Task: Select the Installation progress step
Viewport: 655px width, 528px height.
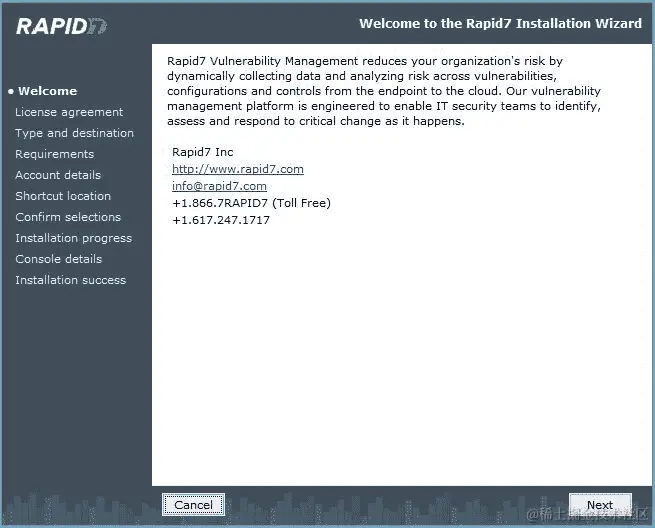Action: (74, 238)
